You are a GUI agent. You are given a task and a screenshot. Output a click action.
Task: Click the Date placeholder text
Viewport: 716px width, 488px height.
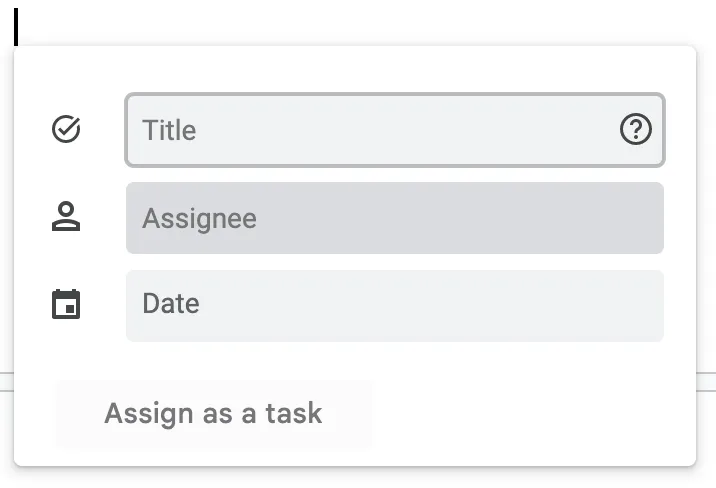coord(171,304)
